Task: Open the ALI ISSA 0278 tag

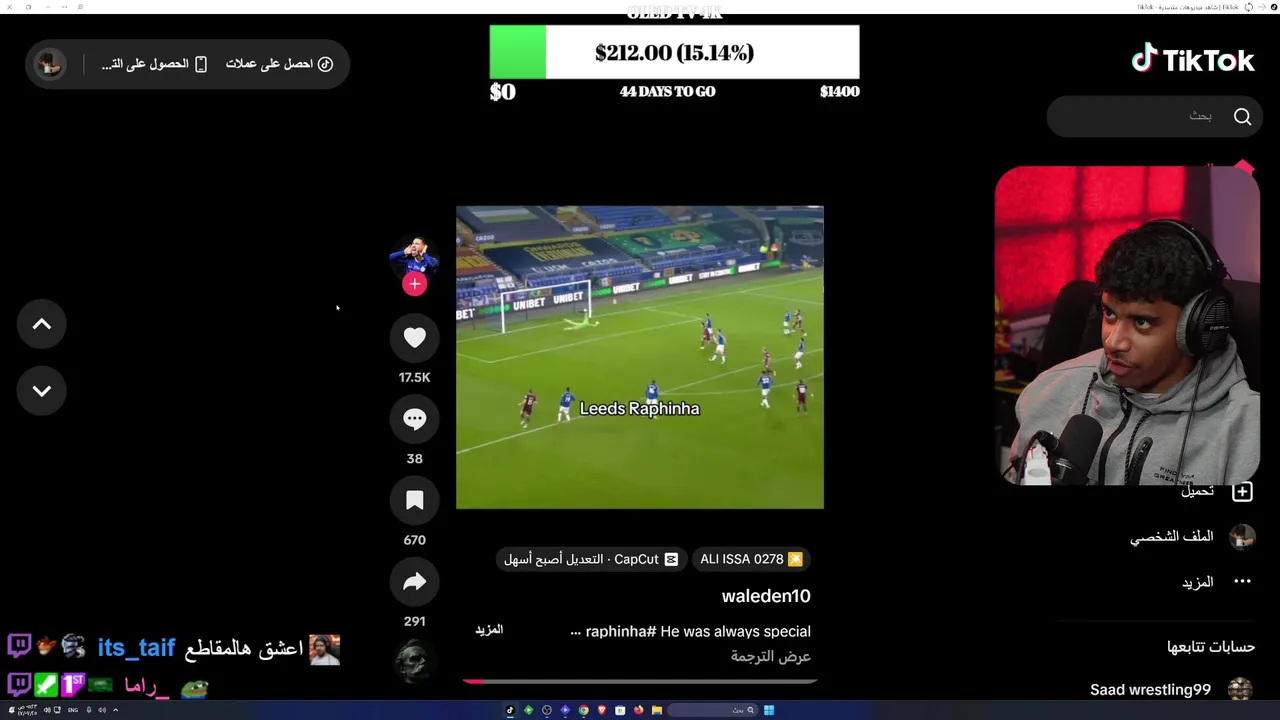Action: click(x=751, y=559)
